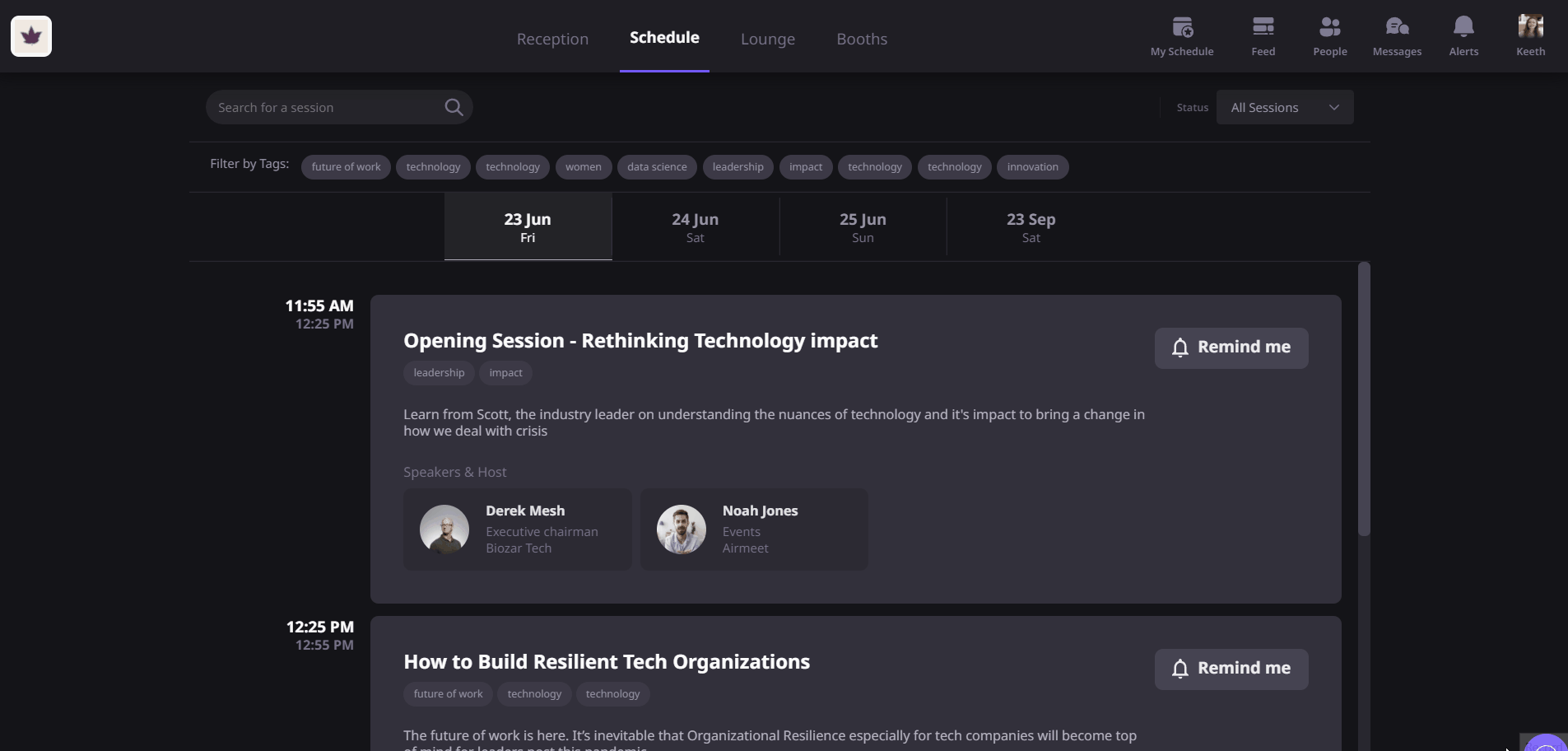Open Keeth profile avatar
The width and height of the screenshot is (1568, 751).
(x=1530, y=27)
